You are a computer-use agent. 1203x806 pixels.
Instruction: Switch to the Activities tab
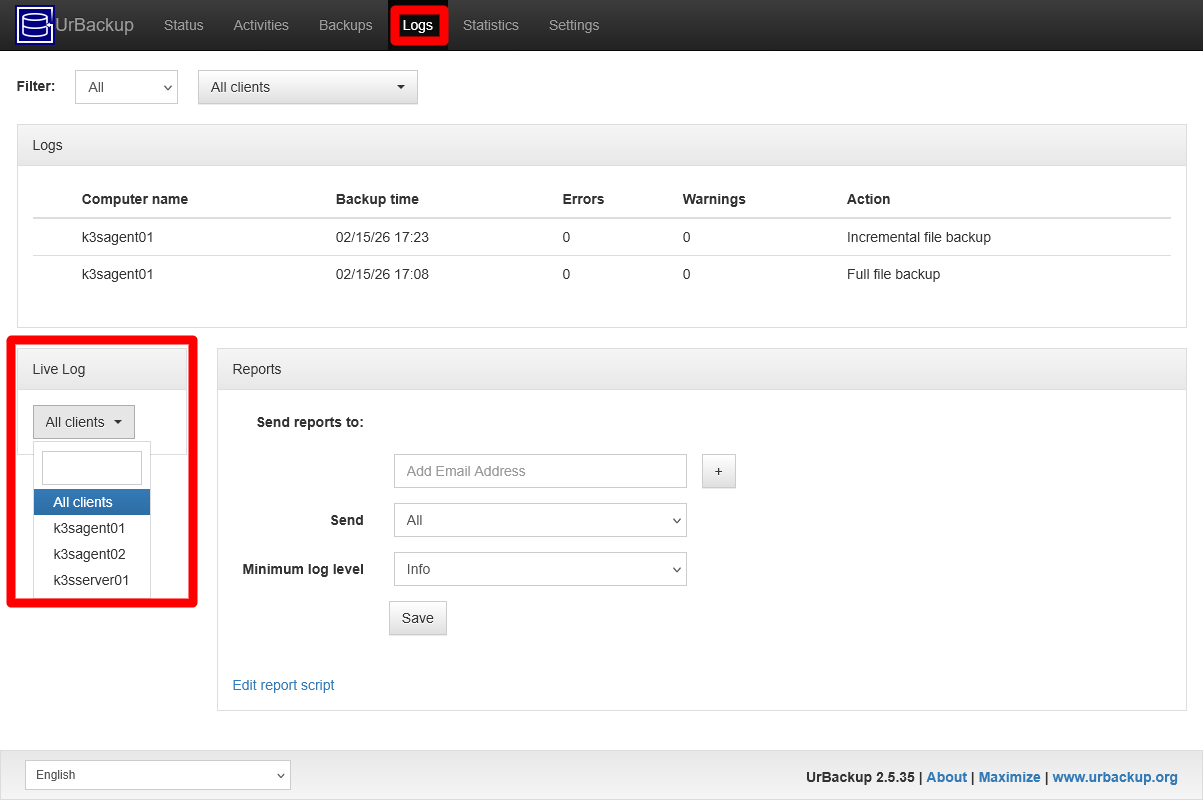tap(260, 25)
